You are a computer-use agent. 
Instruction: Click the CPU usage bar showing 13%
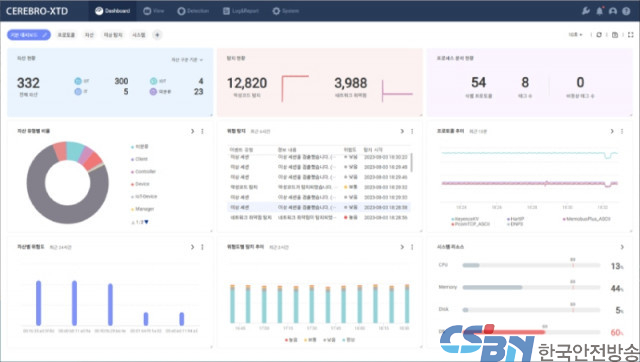[x=531, y=265]
